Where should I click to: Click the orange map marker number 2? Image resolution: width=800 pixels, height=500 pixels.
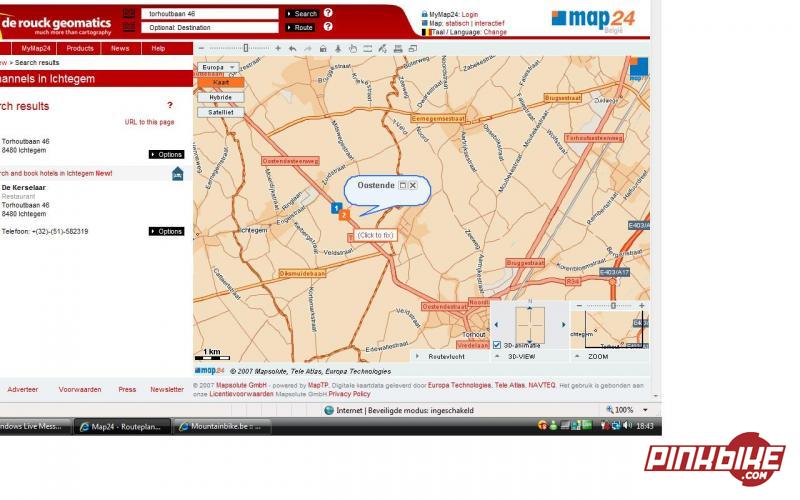[x=343, y=214]
